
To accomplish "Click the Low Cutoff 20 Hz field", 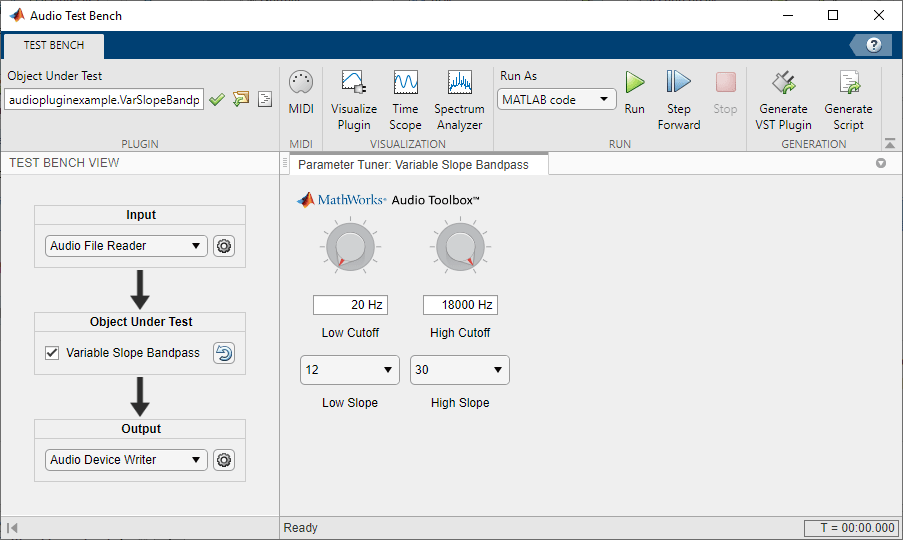I will 350,305.
